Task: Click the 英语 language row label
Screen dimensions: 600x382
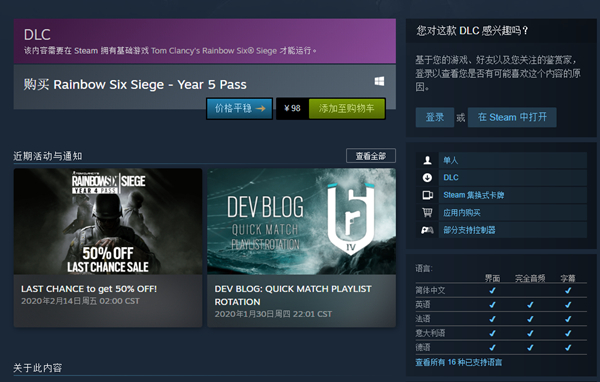Action: tap(423, 305)
